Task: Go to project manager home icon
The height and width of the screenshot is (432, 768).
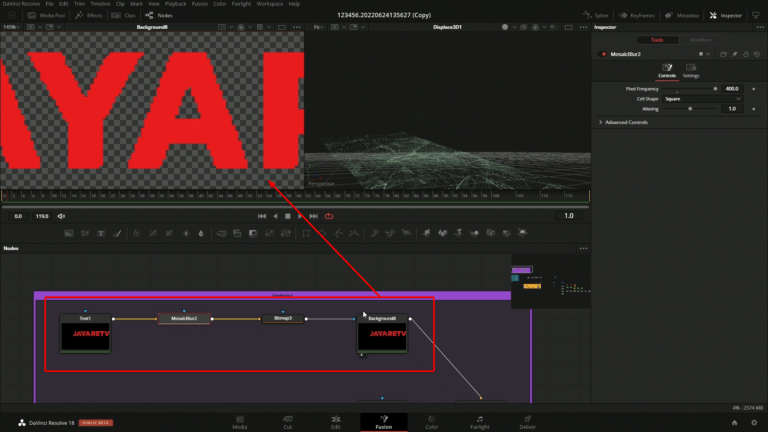Action: coord(734,423)
